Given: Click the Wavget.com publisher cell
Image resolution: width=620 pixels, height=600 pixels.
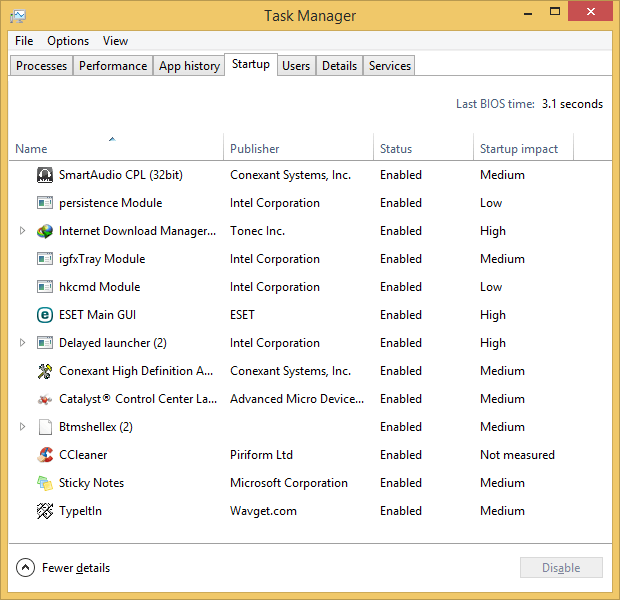Looking at the screenshot, I should [x=263, y=511].
